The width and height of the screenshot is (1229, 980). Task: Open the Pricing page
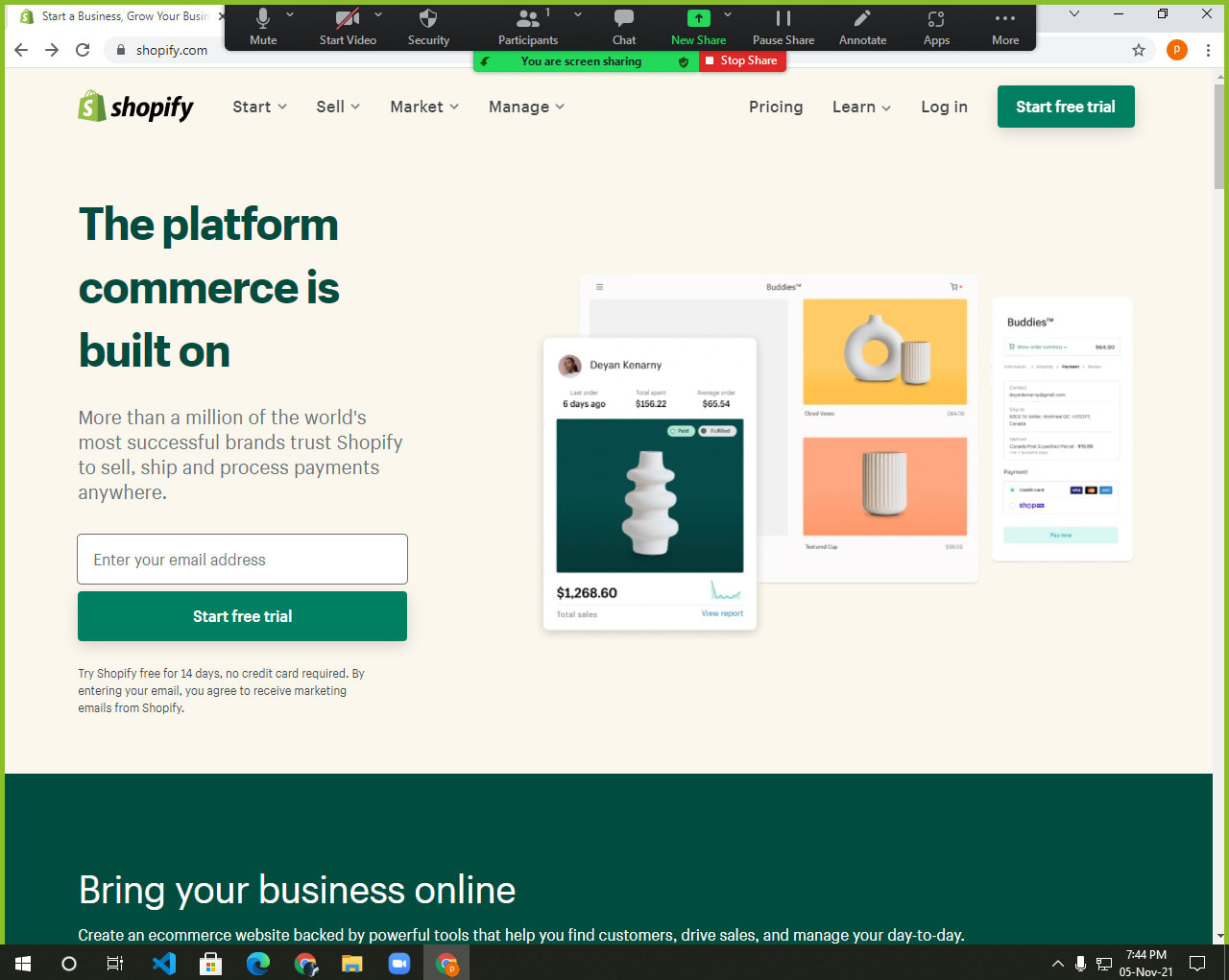coord(776,107)
